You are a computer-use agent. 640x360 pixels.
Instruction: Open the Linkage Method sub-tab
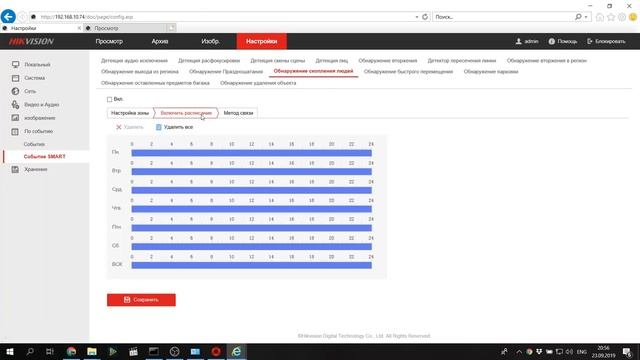coord(238,113)
